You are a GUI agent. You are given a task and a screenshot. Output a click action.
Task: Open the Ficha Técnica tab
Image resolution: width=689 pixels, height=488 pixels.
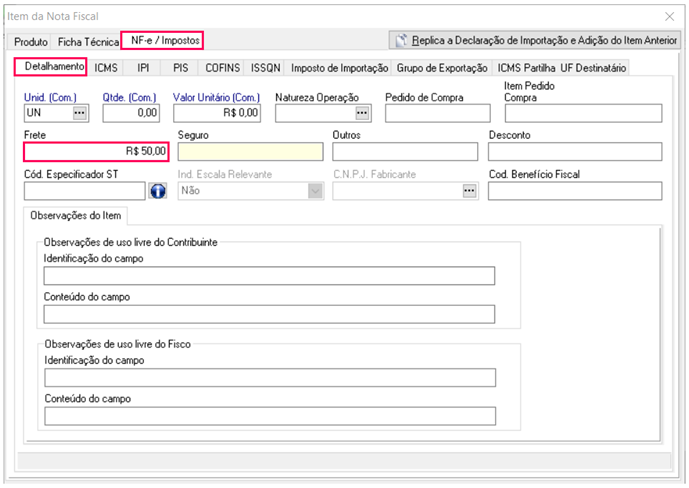pos(88,43)
